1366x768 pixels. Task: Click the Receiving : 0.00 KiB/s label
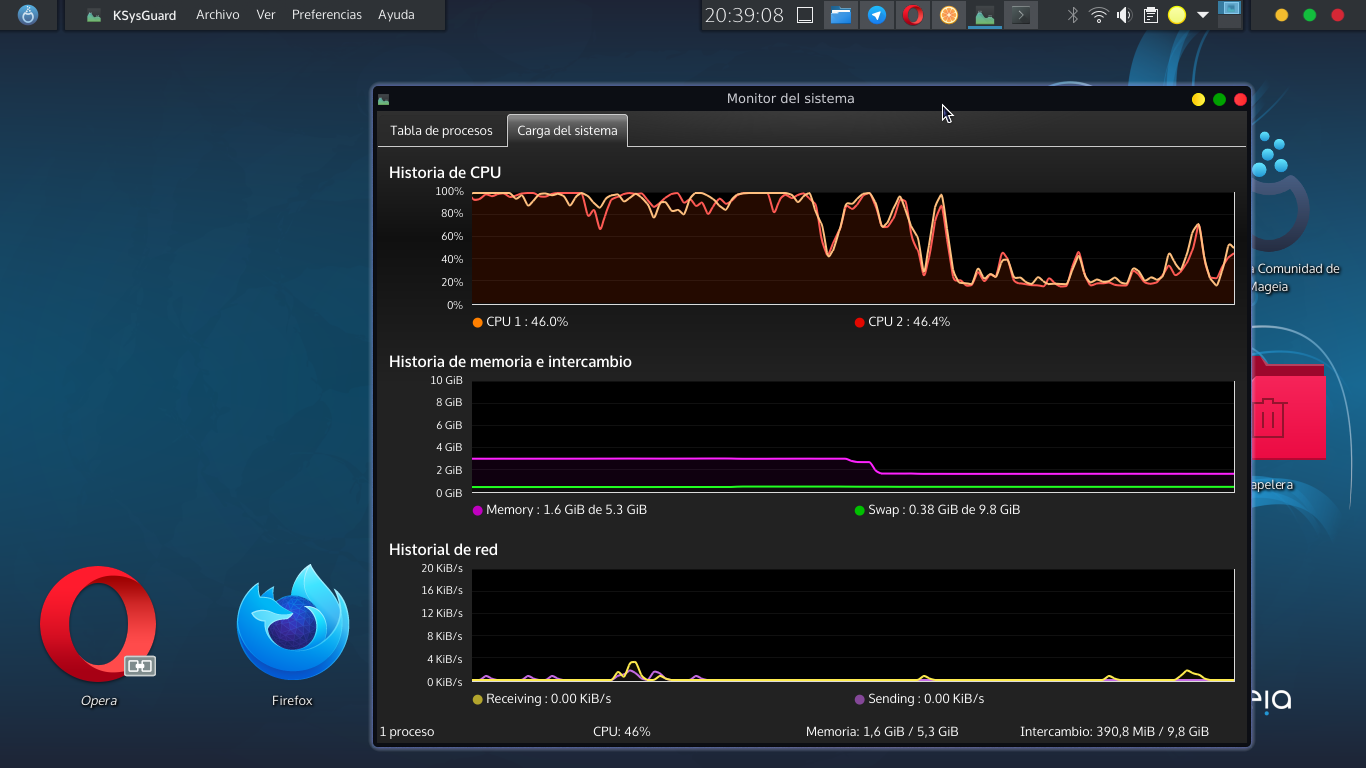click(x=548, y=699)
